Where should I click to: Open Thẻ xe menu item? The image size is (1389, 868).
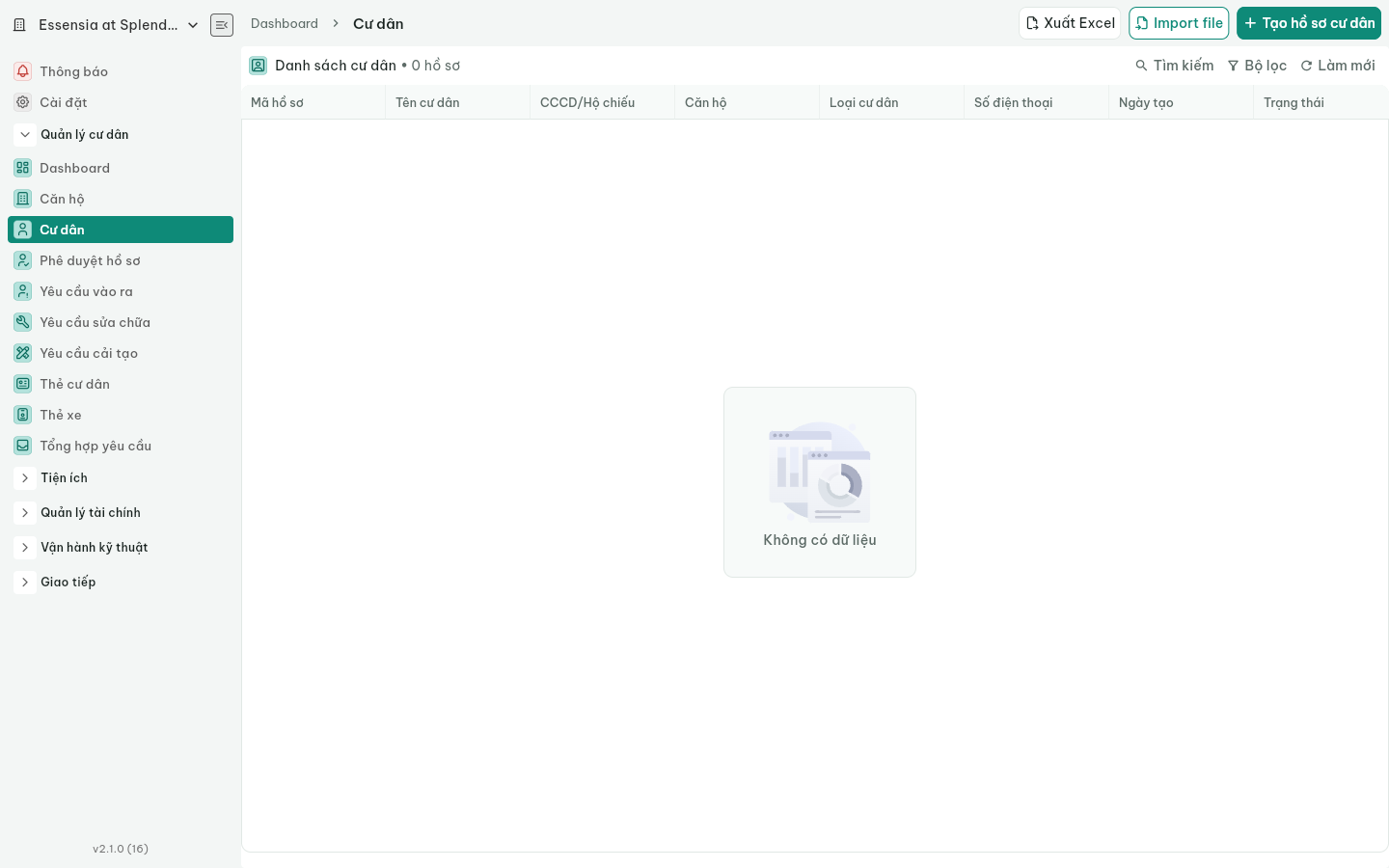point(121,415)
